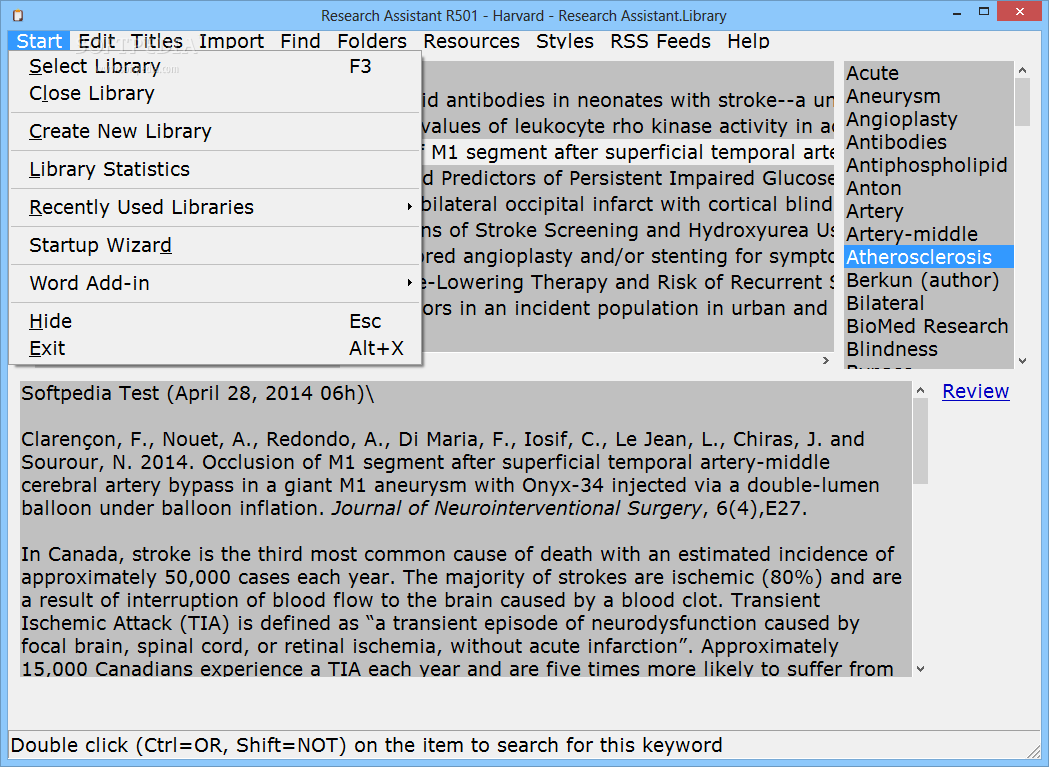The image size is (1049, 767).
Task: Select keyword BioMed Research
Action: click(929, 326)
